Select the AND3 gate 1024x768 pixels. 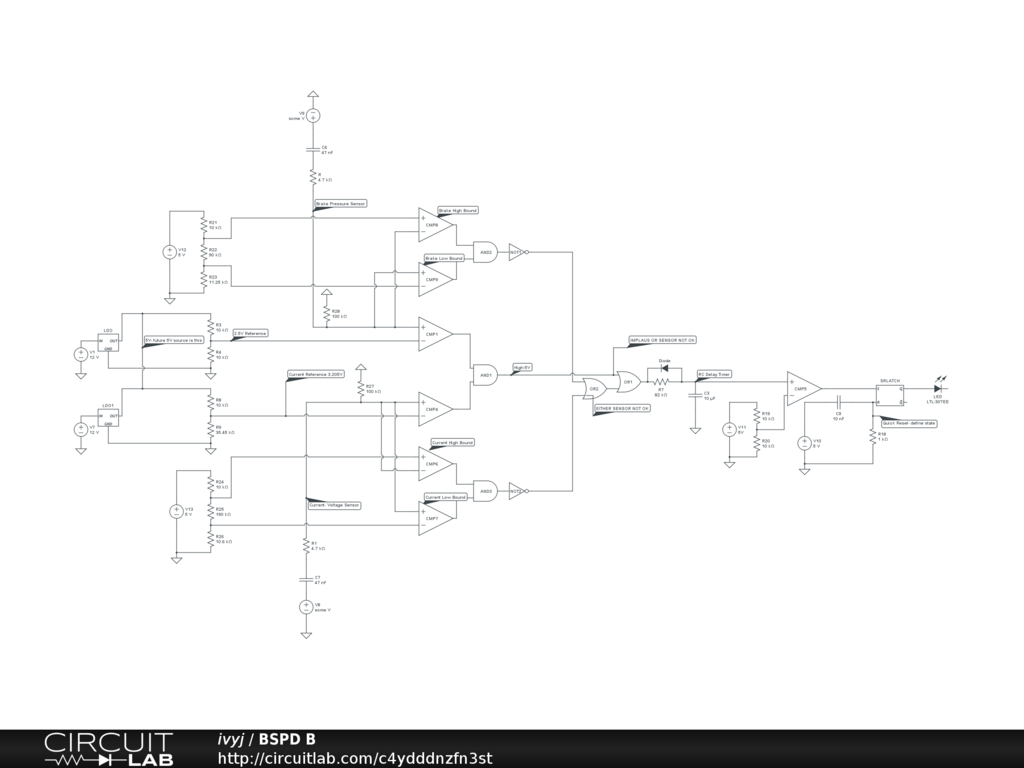486,489
